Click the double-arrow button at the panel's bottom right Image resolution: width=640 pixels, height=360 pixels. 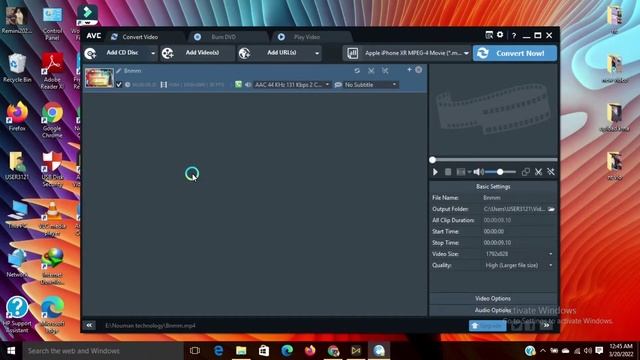[547, 325]
